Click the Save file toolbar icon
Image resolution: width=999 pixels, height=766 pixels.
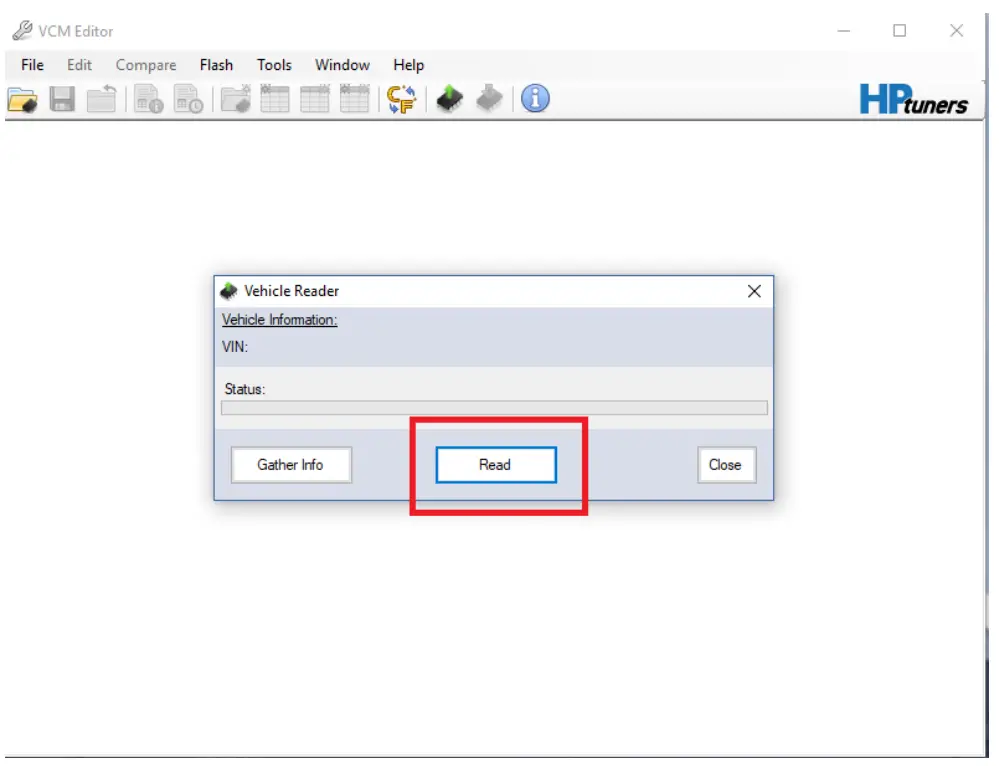coord(61,98)
